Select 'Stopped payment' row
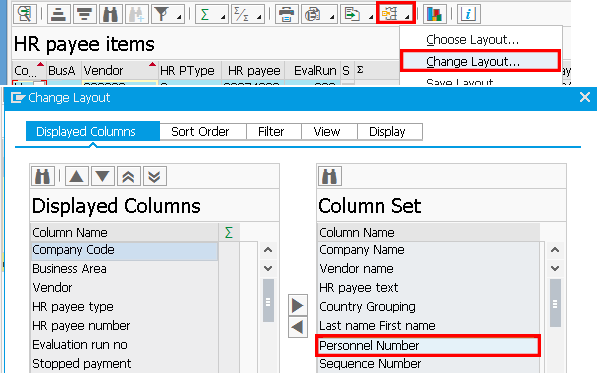The image size is (597, 373). pyautogui.click(x=124, y=364)
